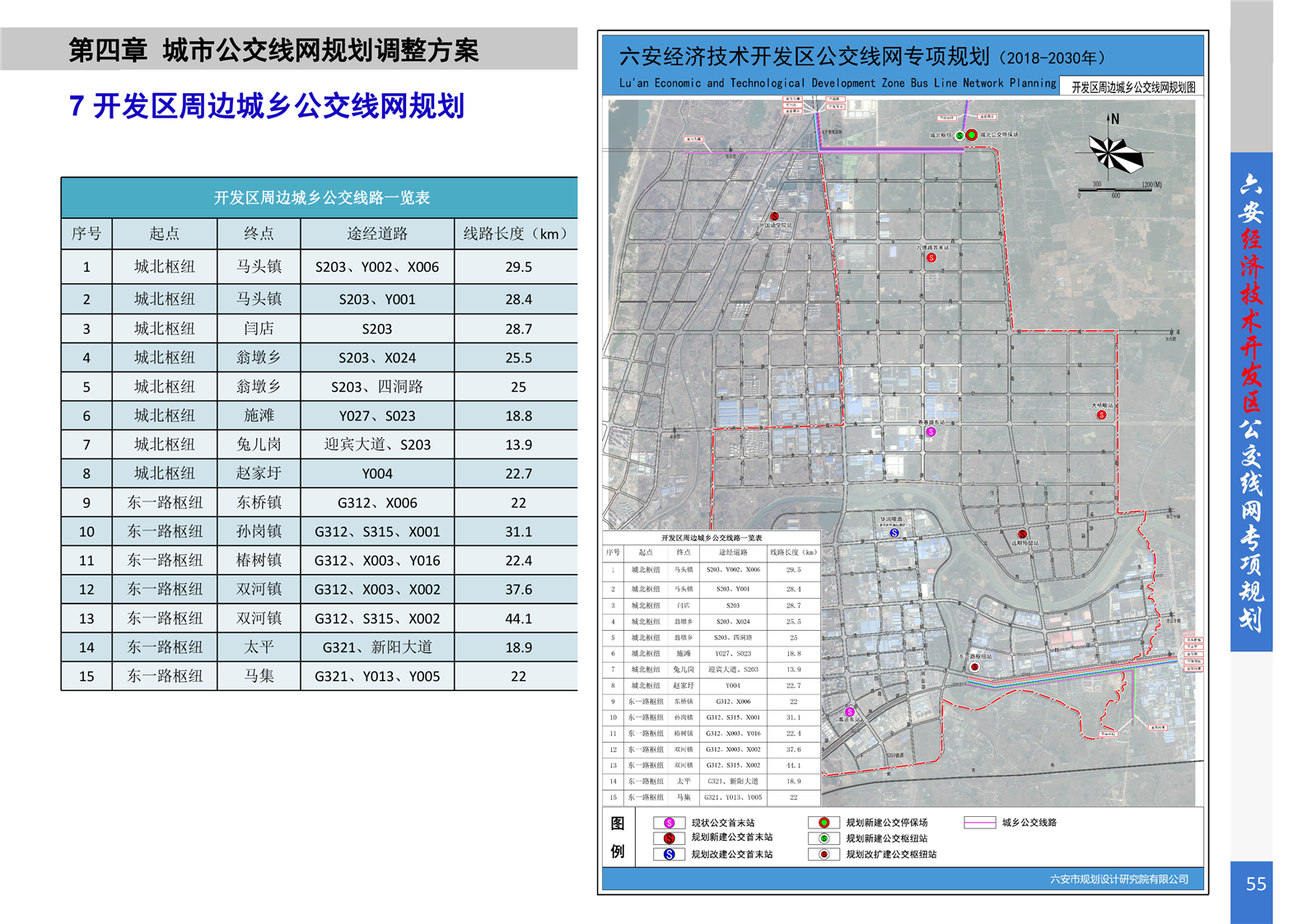Click the 图例 legend heading
Image resolution: width=1307 pixels, height=924 pixels.
pos(618,838)
